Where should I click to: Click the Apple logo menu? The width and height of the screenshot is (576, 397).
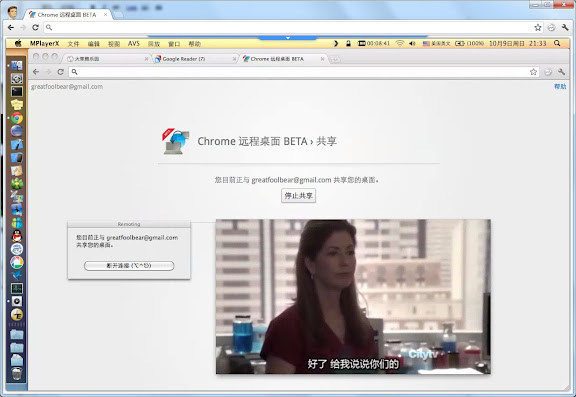tap(18, 43)
